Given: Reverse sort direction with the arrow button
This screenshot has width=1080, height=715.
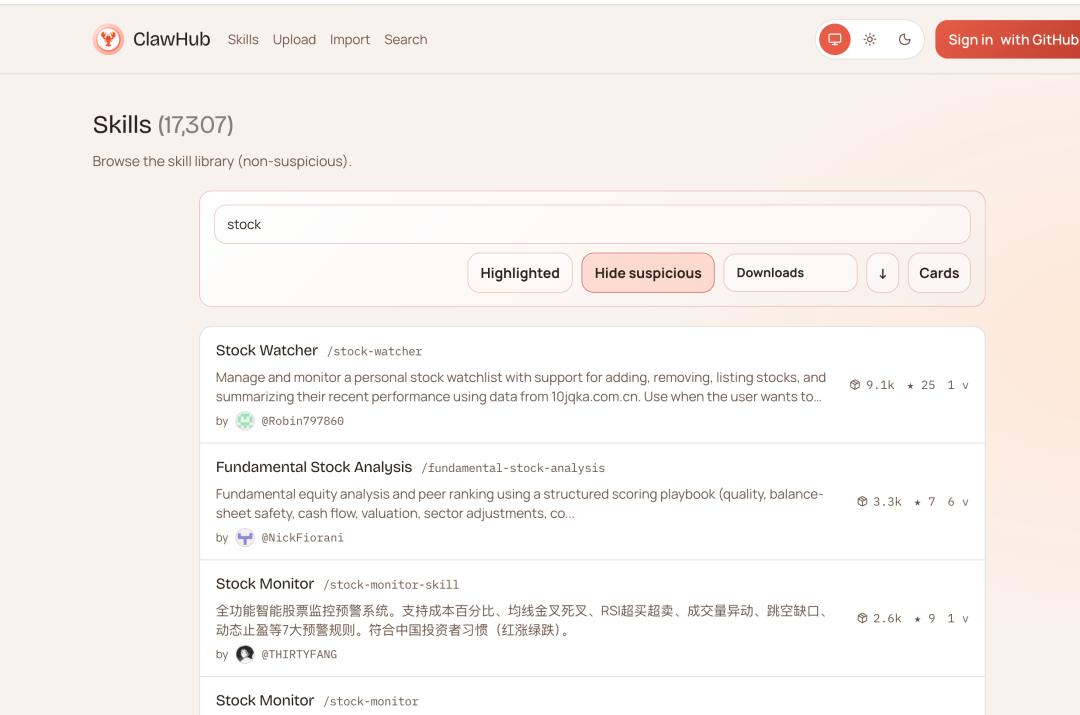Looking at the screenshot, I should [x=883, y=273].
